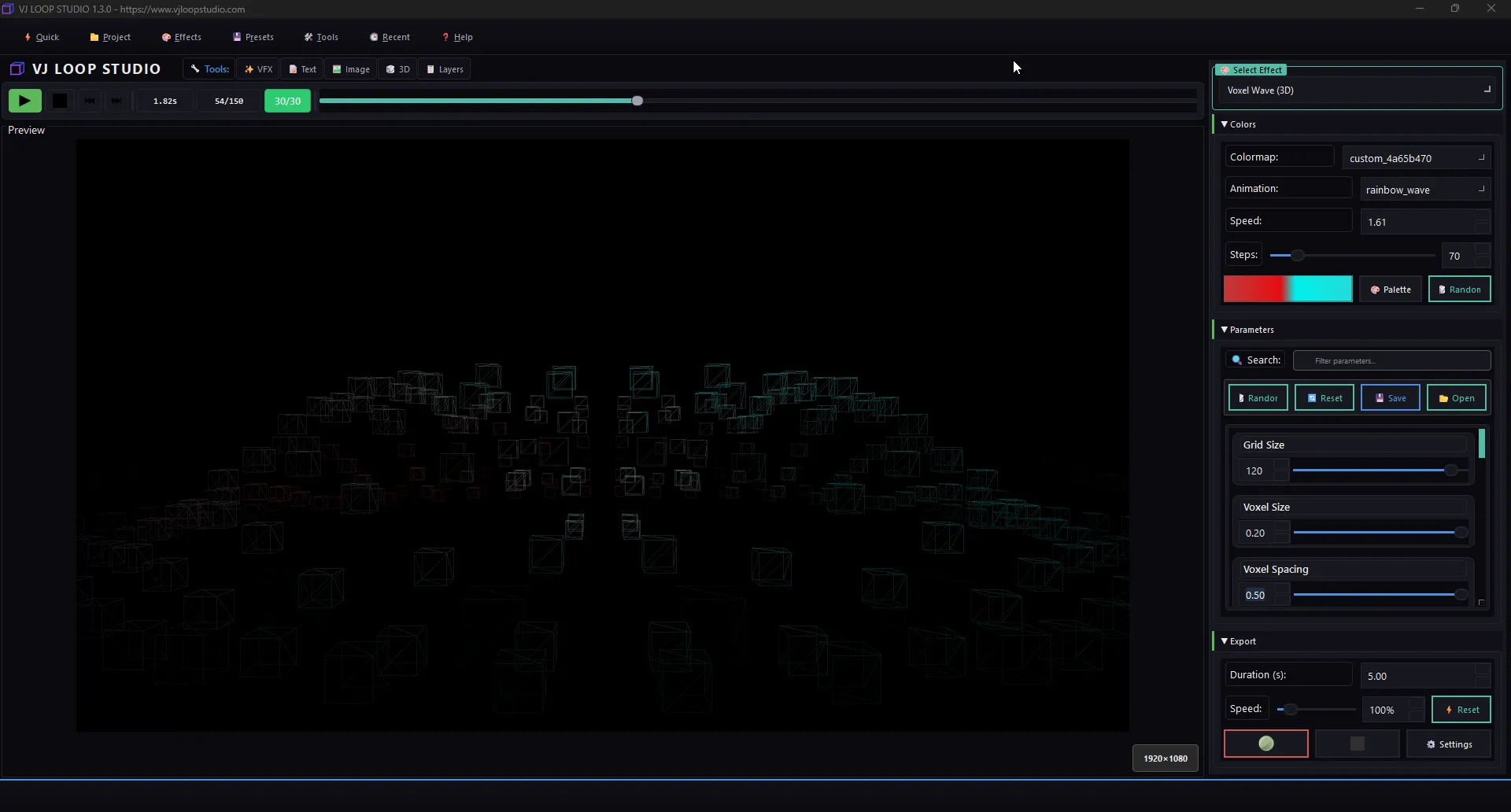Reset parameters with the Reset button
1511x812 pixels.
(x=1324, y=398)
